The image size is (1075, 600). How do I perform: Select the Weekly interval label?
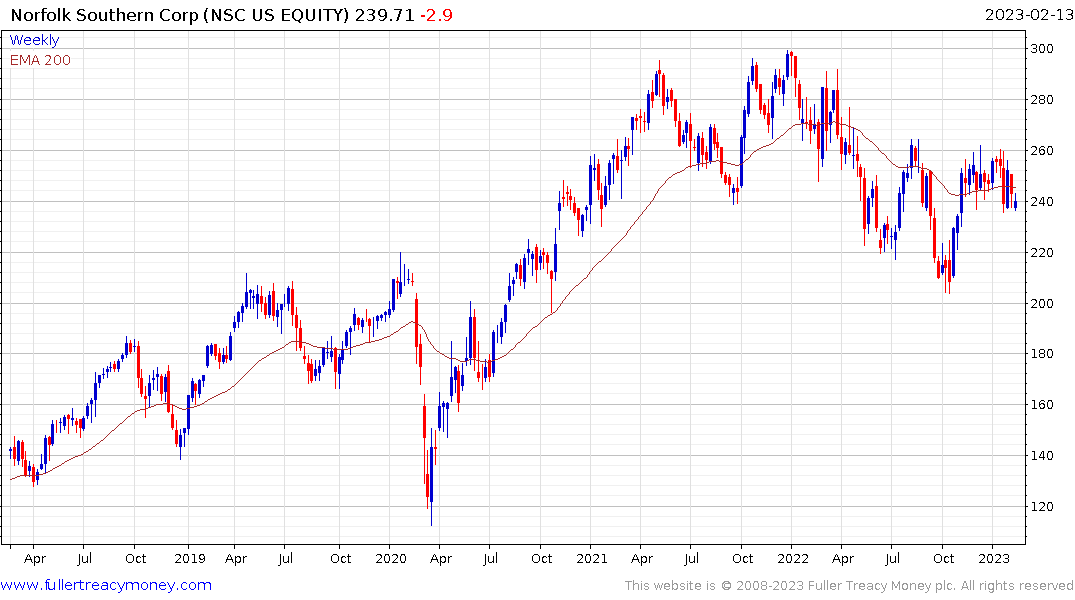(34, 40)
